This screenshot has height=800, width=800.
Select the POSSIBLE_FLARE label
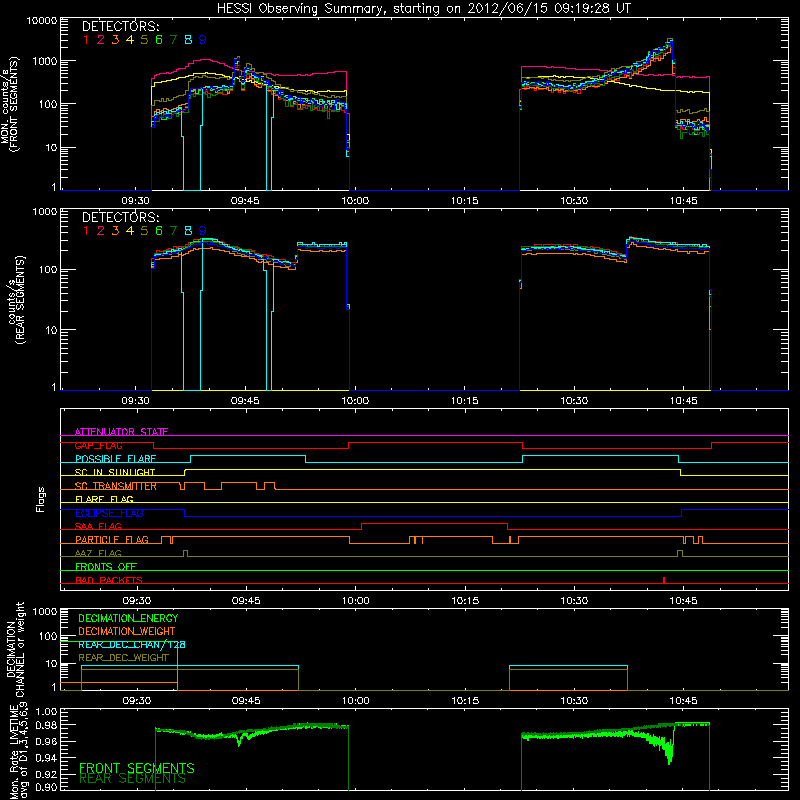coord(115,459)
